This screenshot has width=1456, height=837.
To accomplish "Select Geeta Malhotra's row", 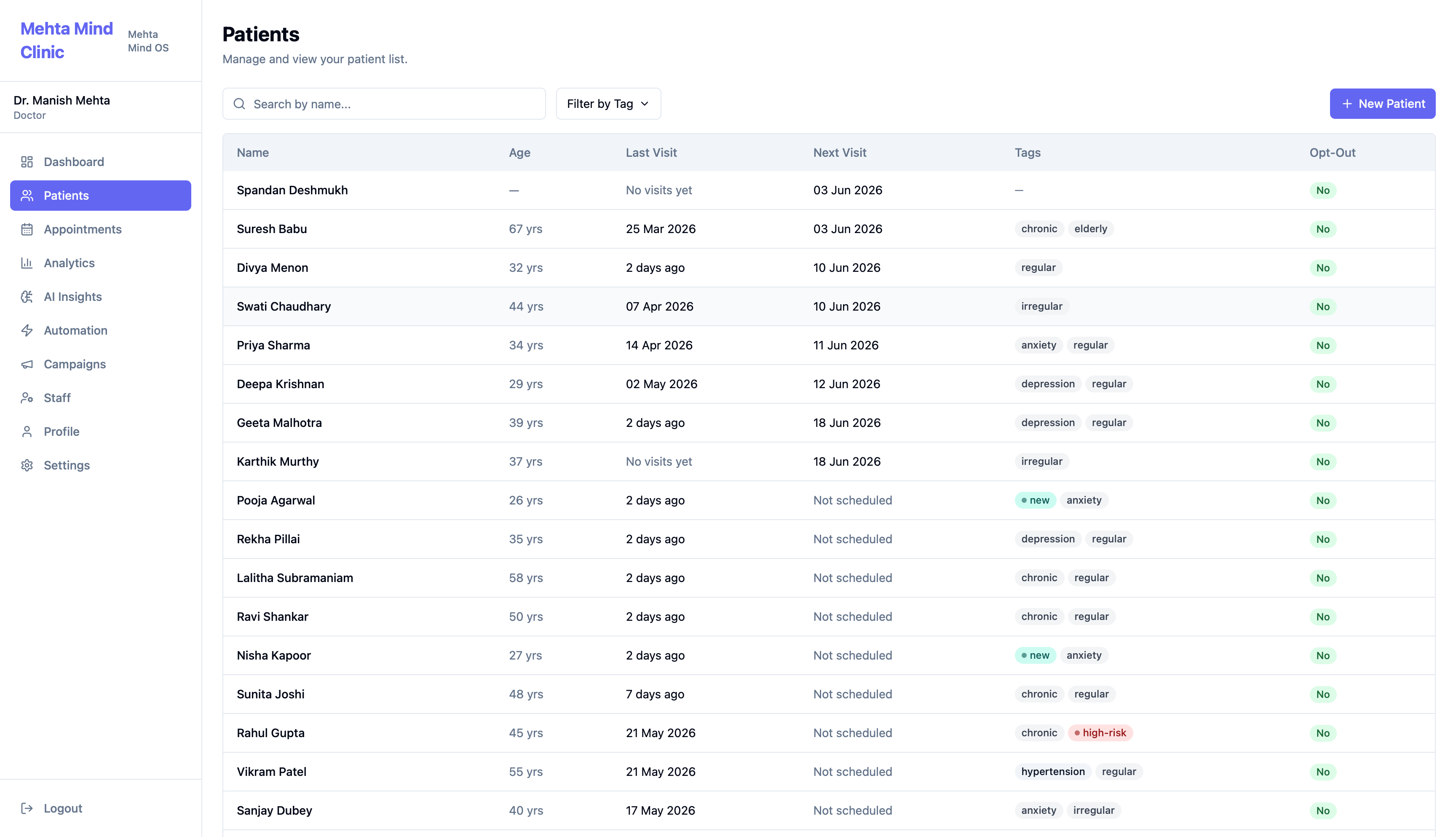I will coord(829,423).
